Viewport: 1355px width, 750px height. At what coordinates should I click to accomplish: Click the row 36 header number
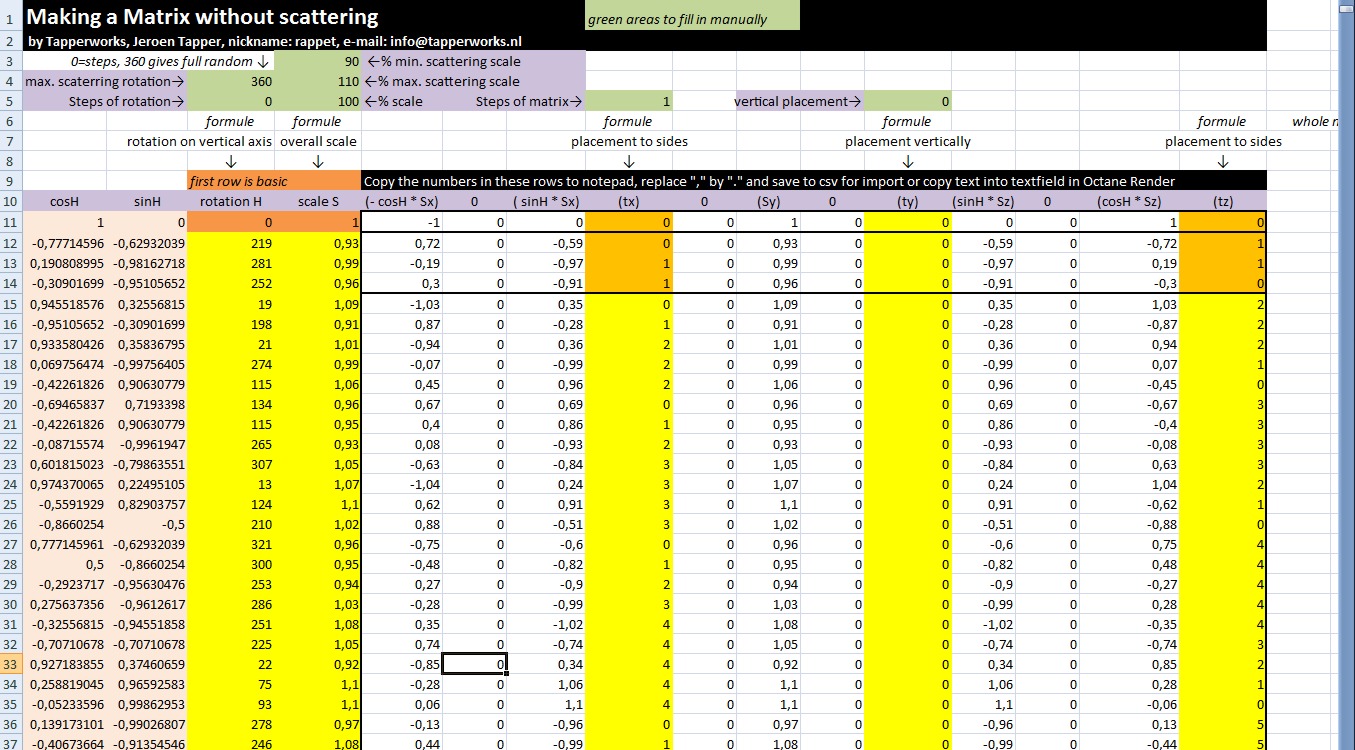(10, 723)
